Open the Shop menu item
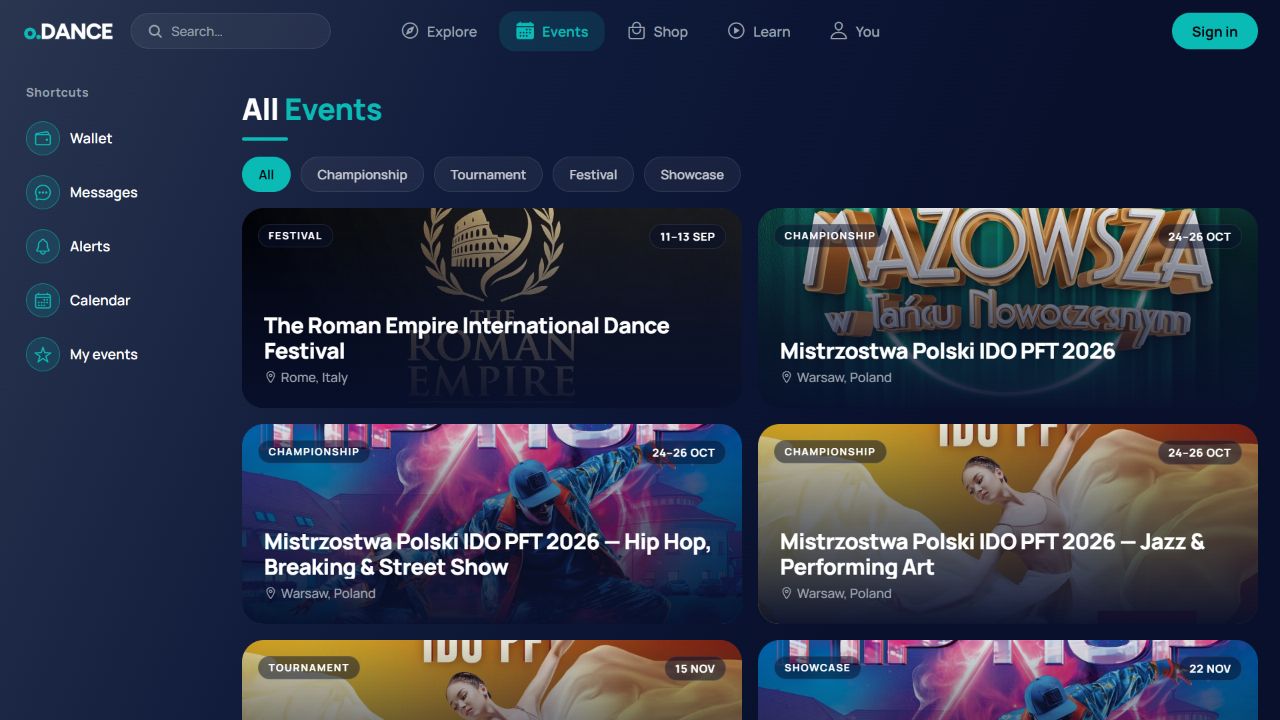The width and height of the screenshot is (1280, 720). (658, 31)
